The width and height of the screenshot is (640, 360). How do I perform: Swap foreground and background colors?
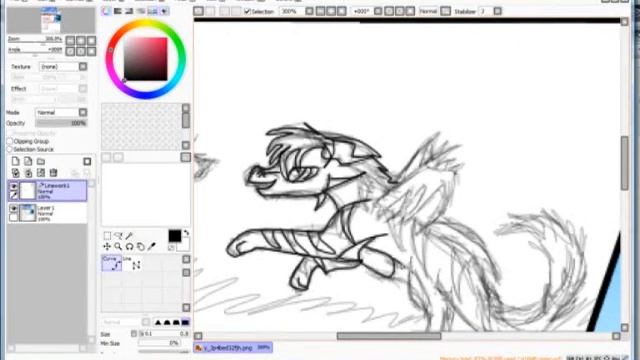pos(186,233)
